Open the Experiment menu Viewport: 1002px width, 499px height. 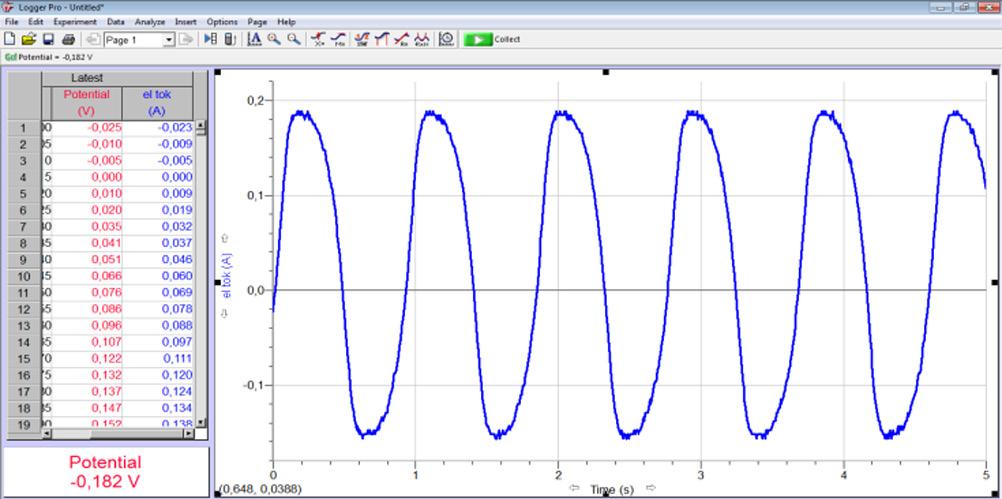pos(75,21)
